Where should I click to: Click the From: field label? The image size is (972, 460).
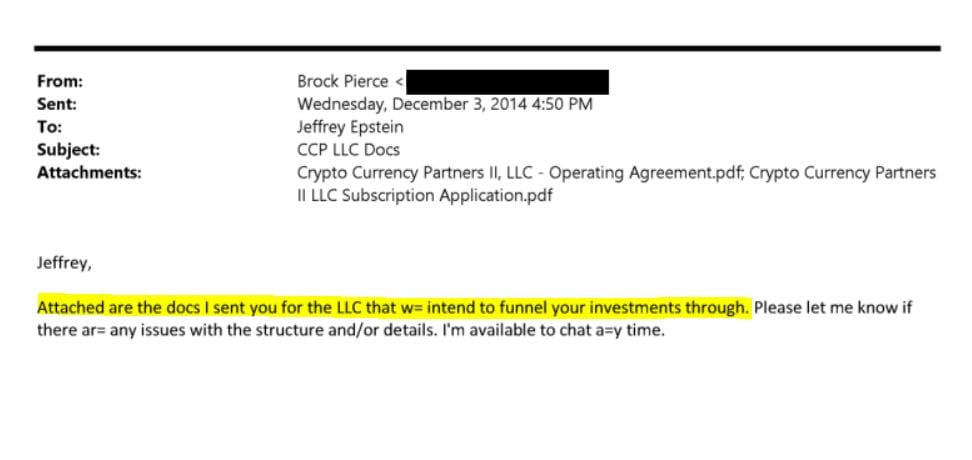coord(60,82)
